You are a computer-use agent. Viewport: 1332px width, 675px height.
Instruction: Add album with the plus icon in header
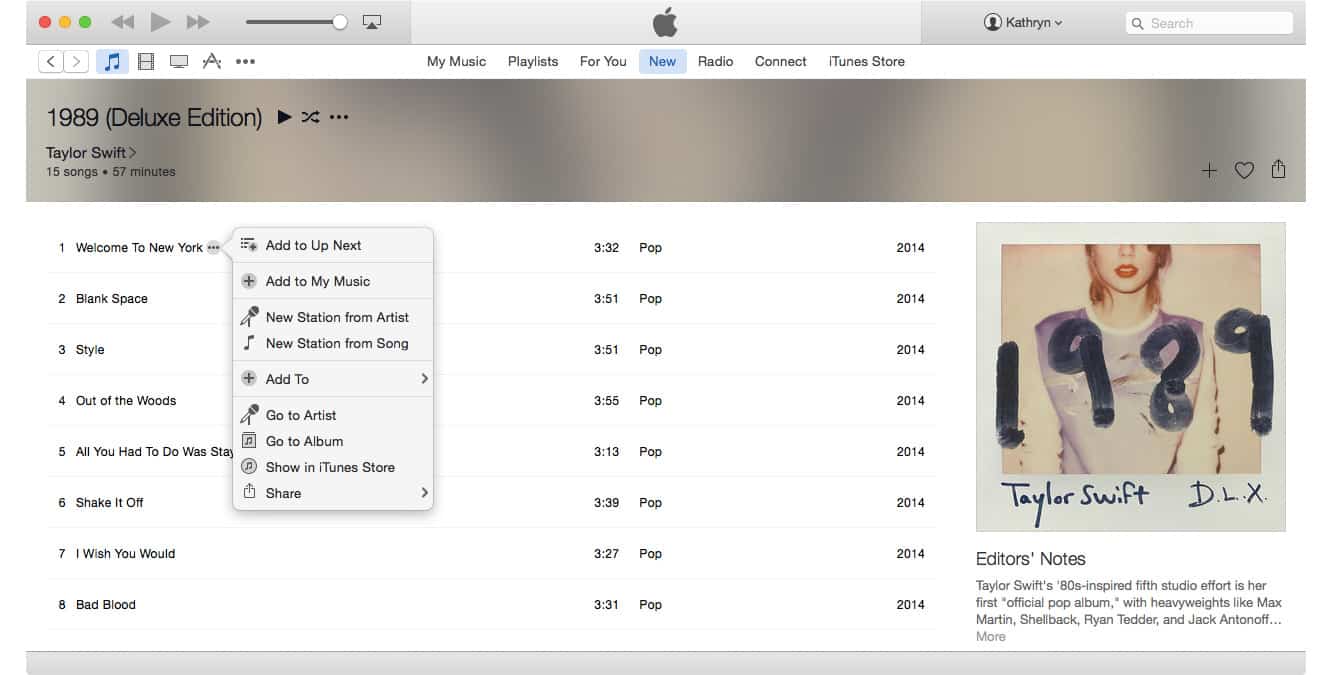click(1209, 171)
